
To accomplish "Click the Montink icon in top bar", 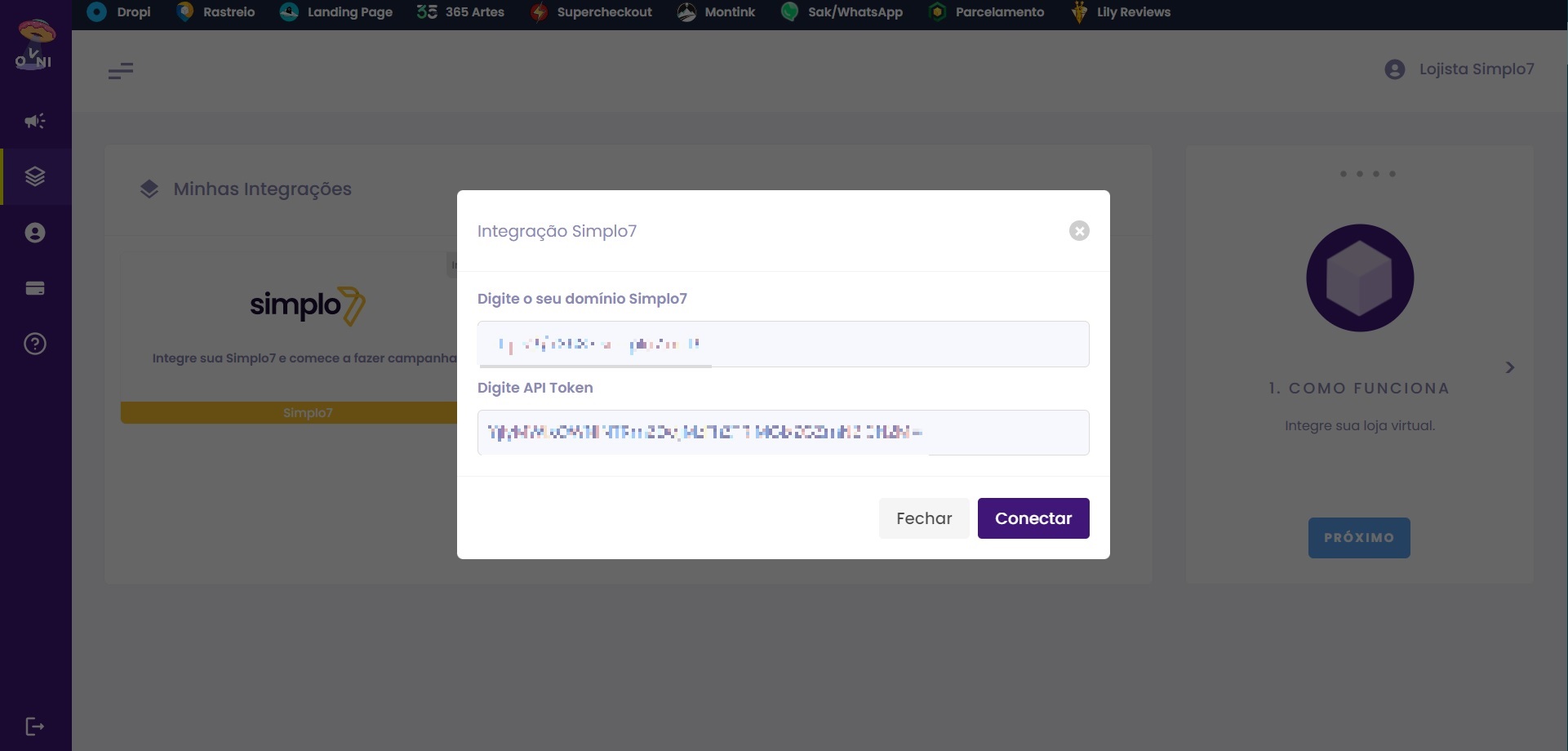I will tap(686, 12).
